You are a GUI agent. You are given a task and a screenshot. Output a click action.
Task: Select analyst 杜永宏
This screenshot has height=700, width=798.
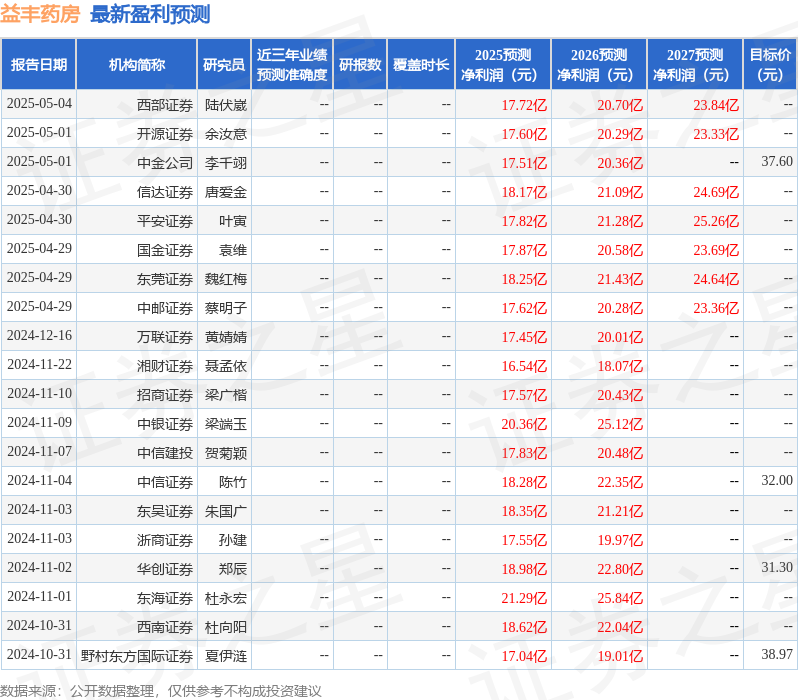tap(225, 598)
